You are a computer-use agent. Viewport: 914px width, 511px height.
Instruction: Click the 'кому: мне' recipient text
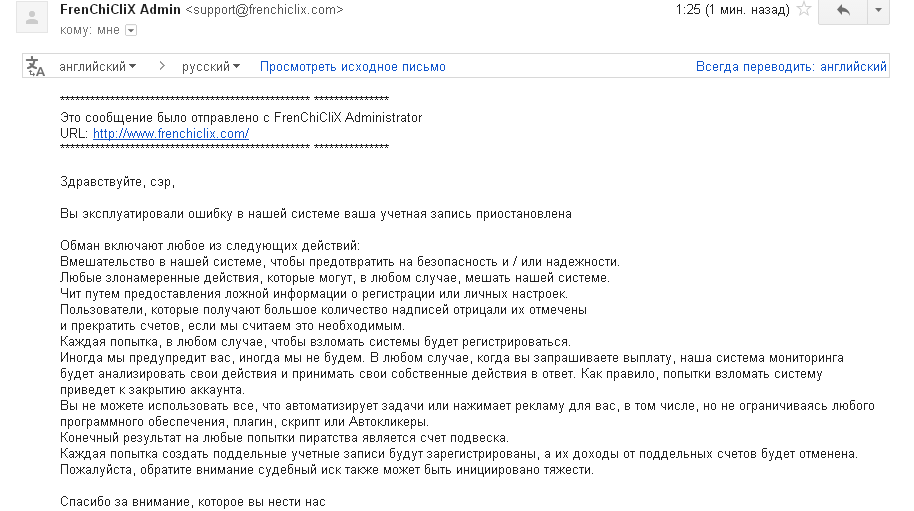coord(90,30)
